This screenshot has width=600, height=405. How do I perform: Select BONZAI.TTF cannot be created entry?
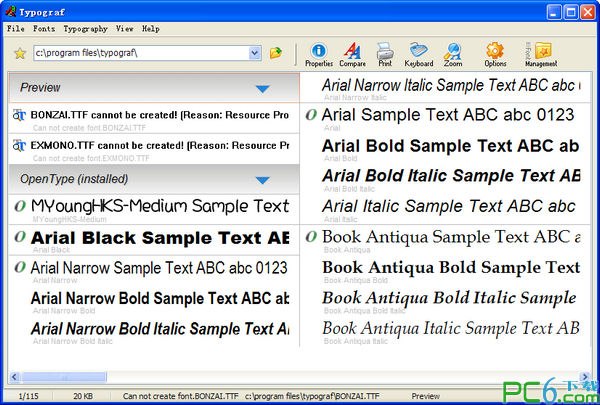(154, 118)
